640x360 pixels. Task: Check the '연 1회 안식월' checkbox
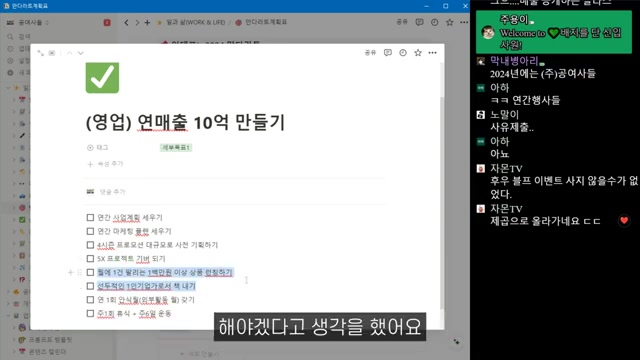(x=90, y=300)
